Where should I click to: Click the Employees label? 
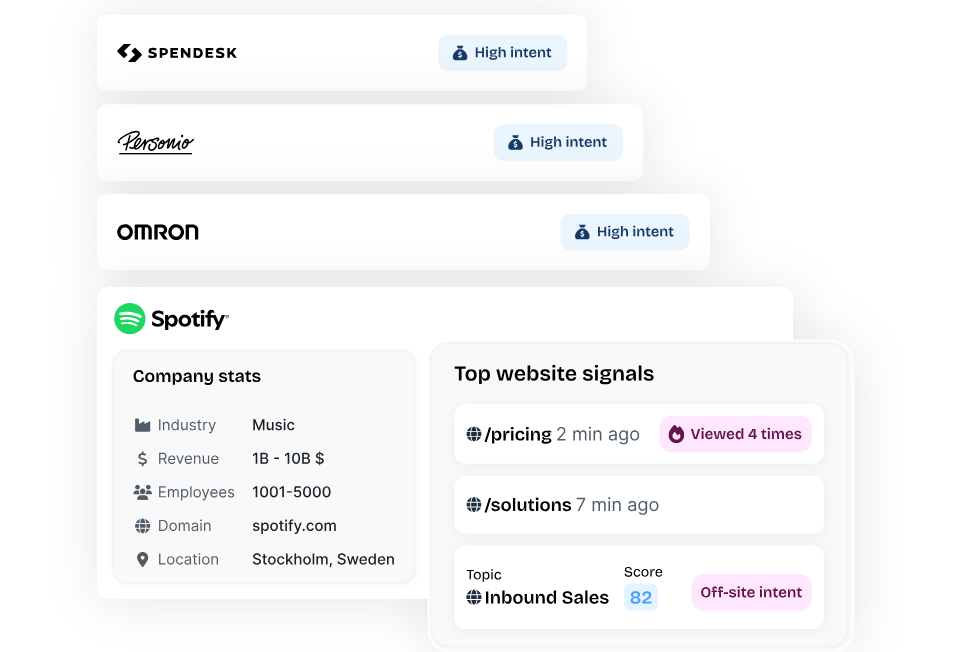tap(196, 492)
